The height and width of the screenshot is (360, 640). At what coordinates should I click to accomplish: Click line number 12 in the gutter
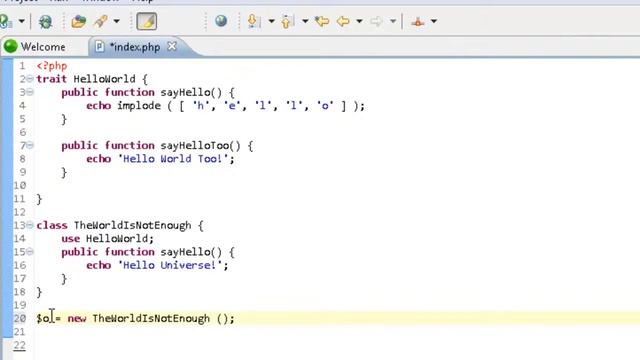point(20,212)
